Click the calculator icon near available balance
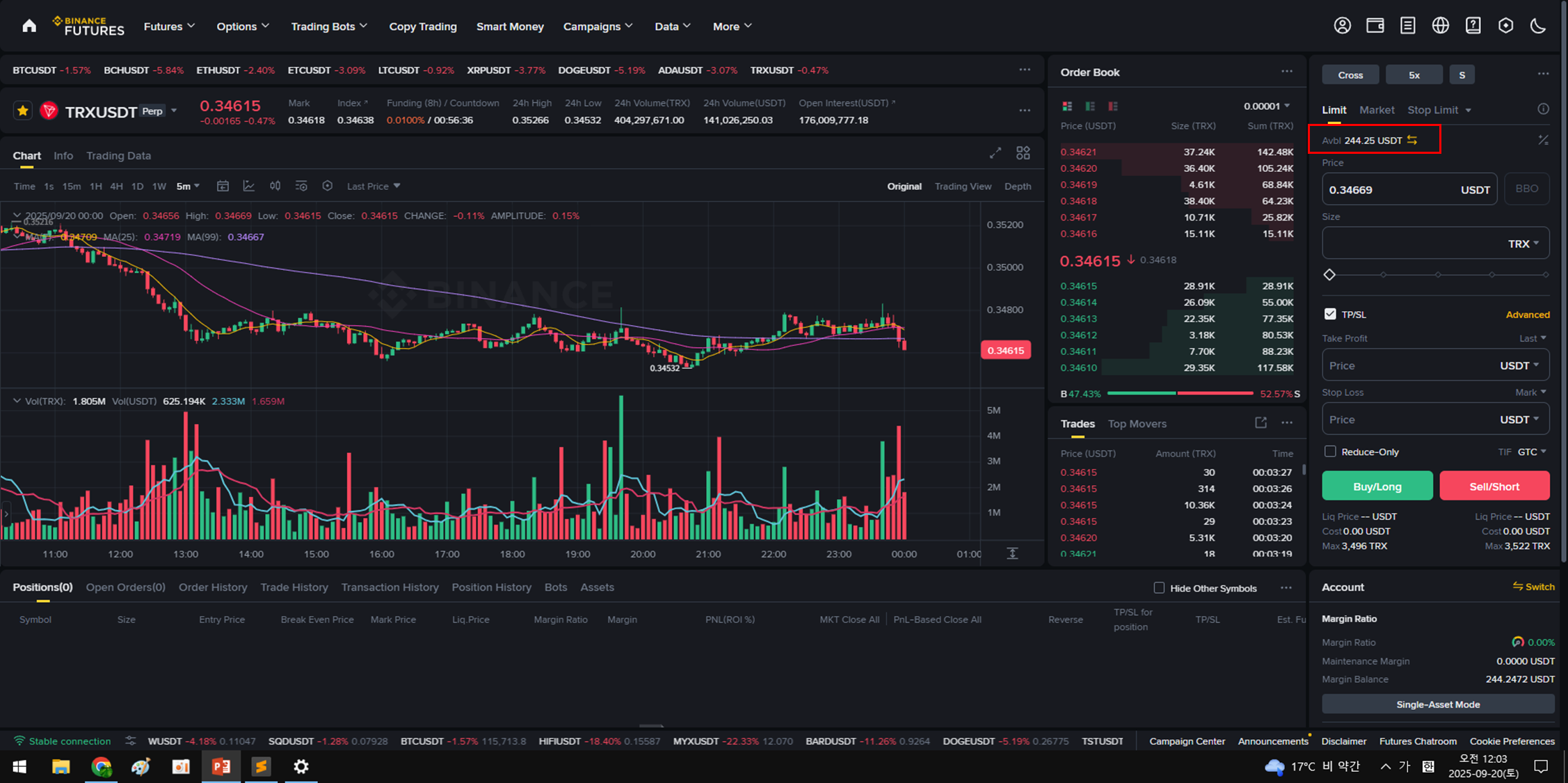Viewport: 1568px width, 783px height. pos(1543,140)
